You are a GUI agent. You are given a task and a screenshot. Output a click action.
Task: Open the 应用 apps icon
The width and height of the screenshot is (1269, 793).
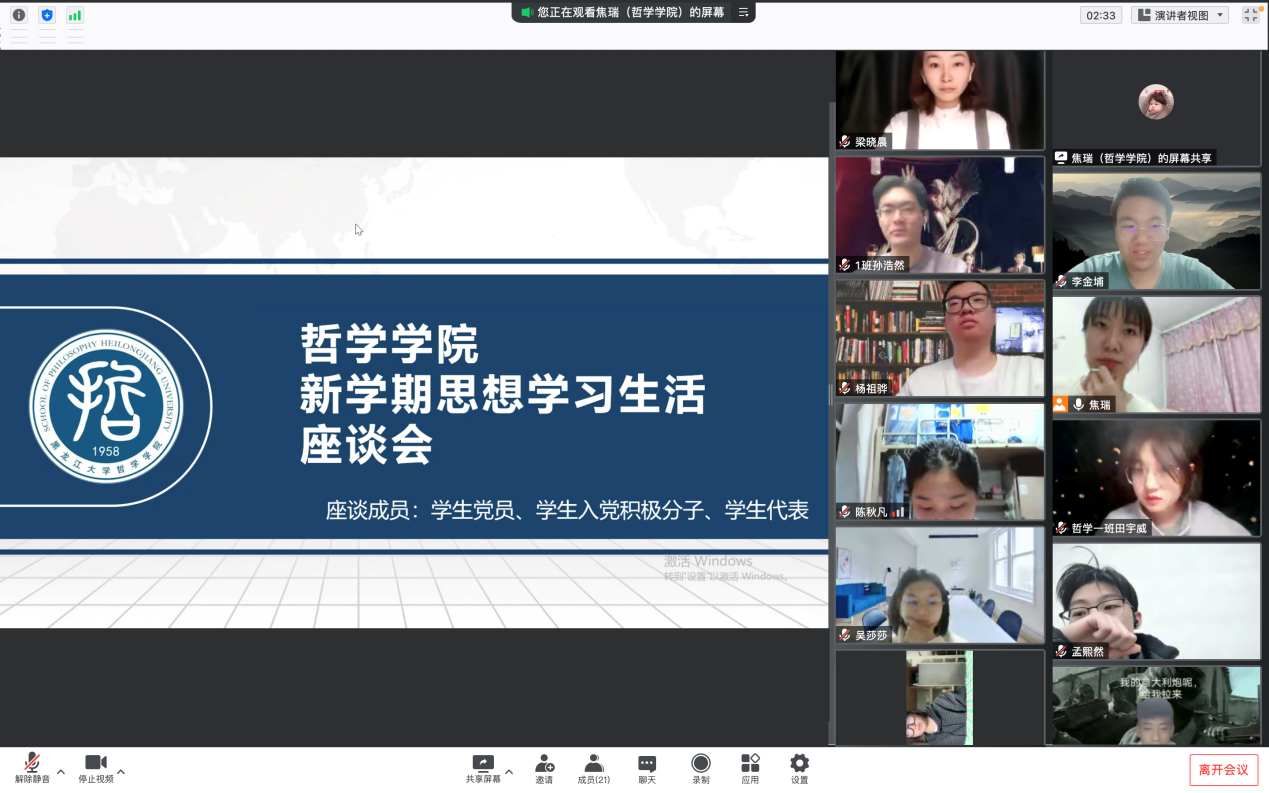[x=750, y=767]
